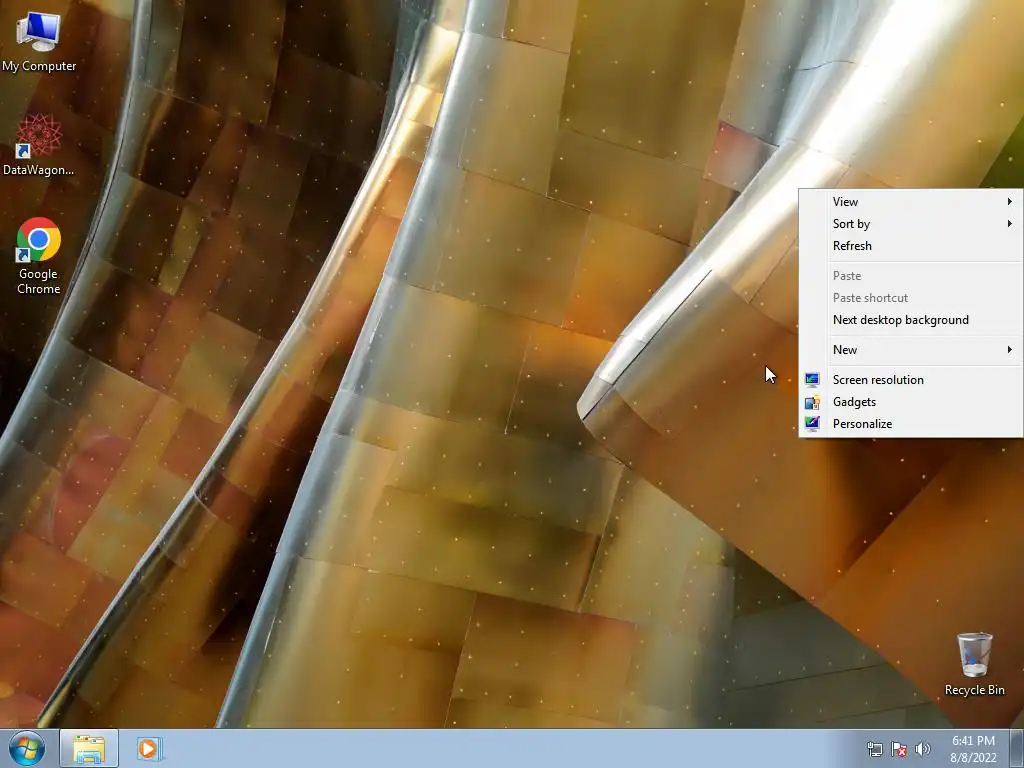Screen dimensions: 1024x768
Task: Open the Action Center flag icon
Action: [899, 749]
